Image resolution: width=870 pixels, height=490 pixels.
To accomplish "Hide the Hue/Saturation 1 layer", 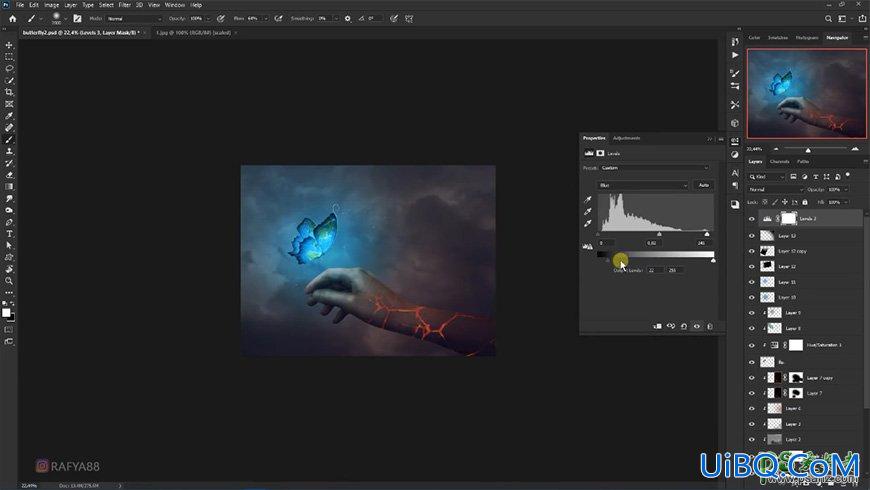I will click(752, 345).
